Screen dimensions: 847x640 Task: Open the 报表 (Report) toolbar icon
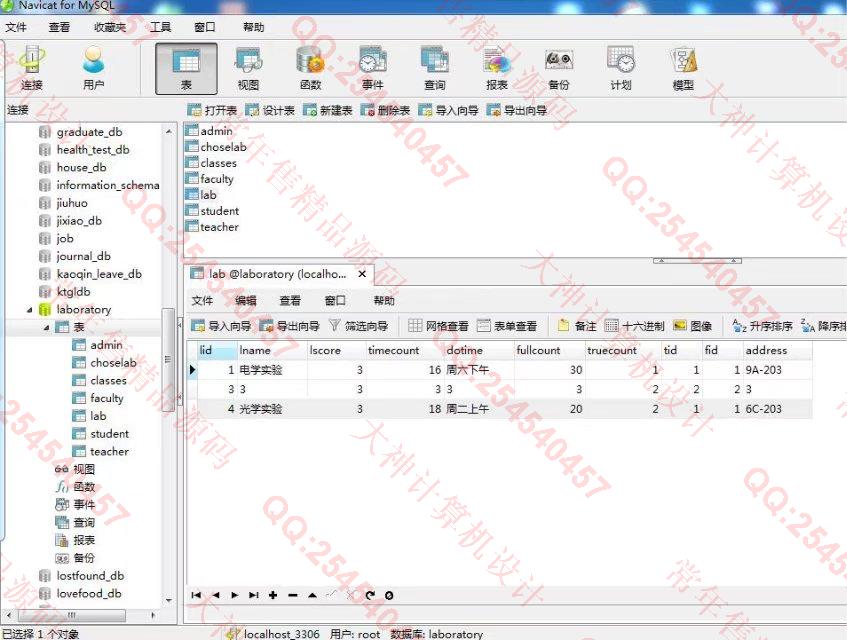click(497, 69)
